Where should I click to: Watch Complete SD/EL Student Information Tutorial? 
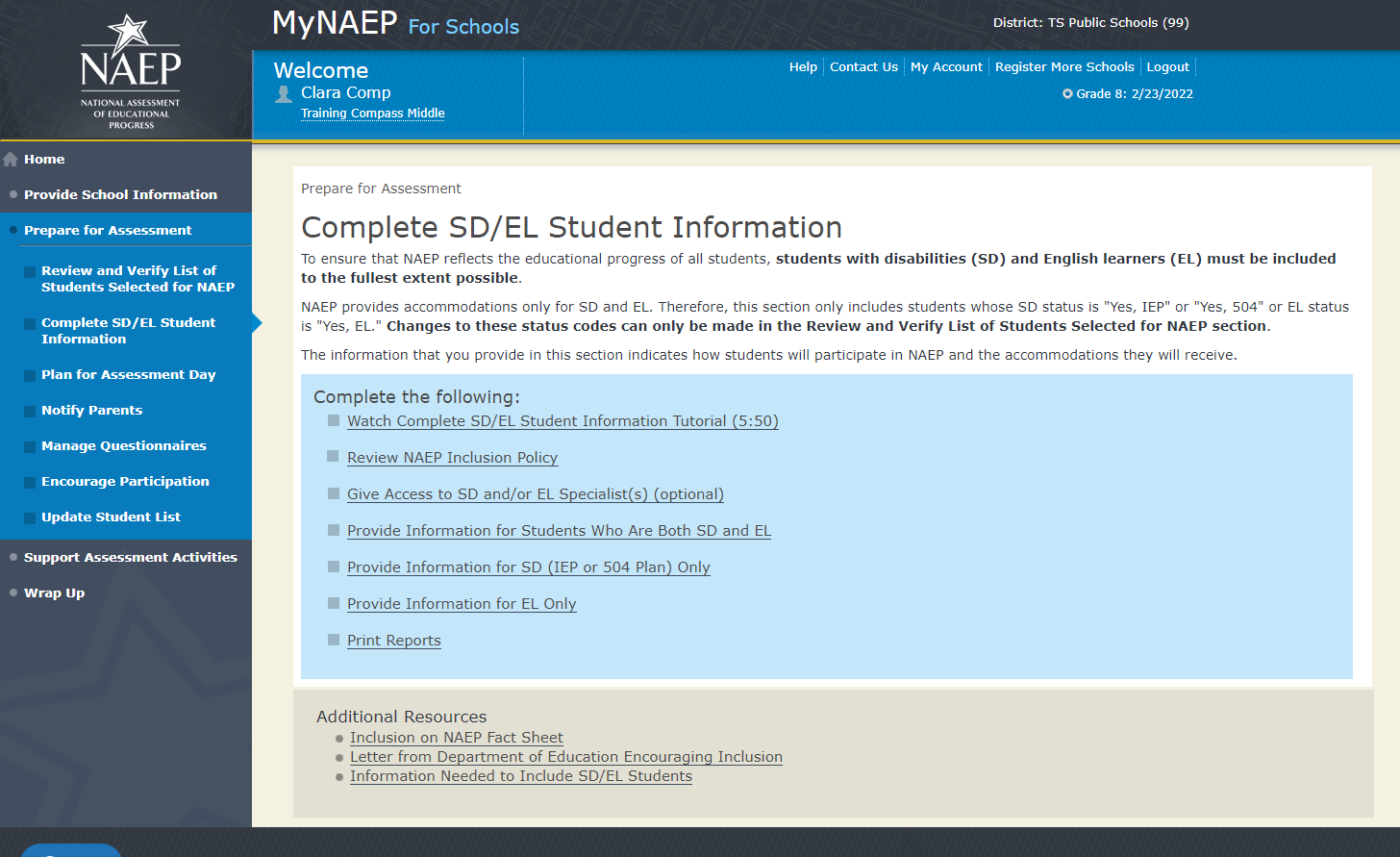(562, 421)
